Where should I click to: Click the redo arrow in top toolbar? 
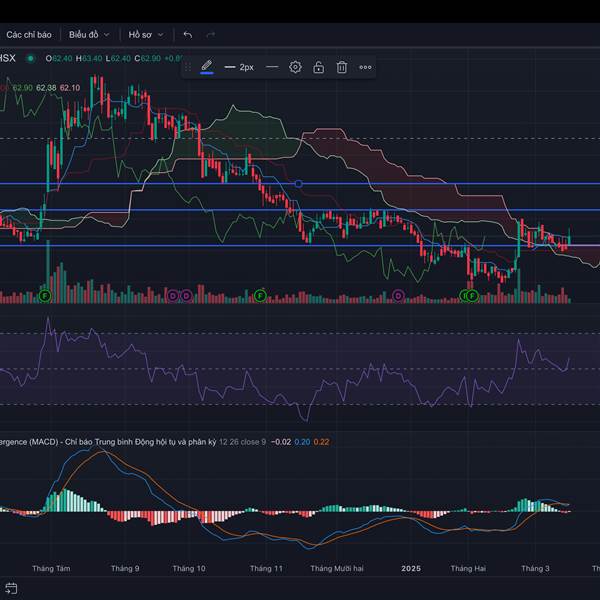coord(210,34)
